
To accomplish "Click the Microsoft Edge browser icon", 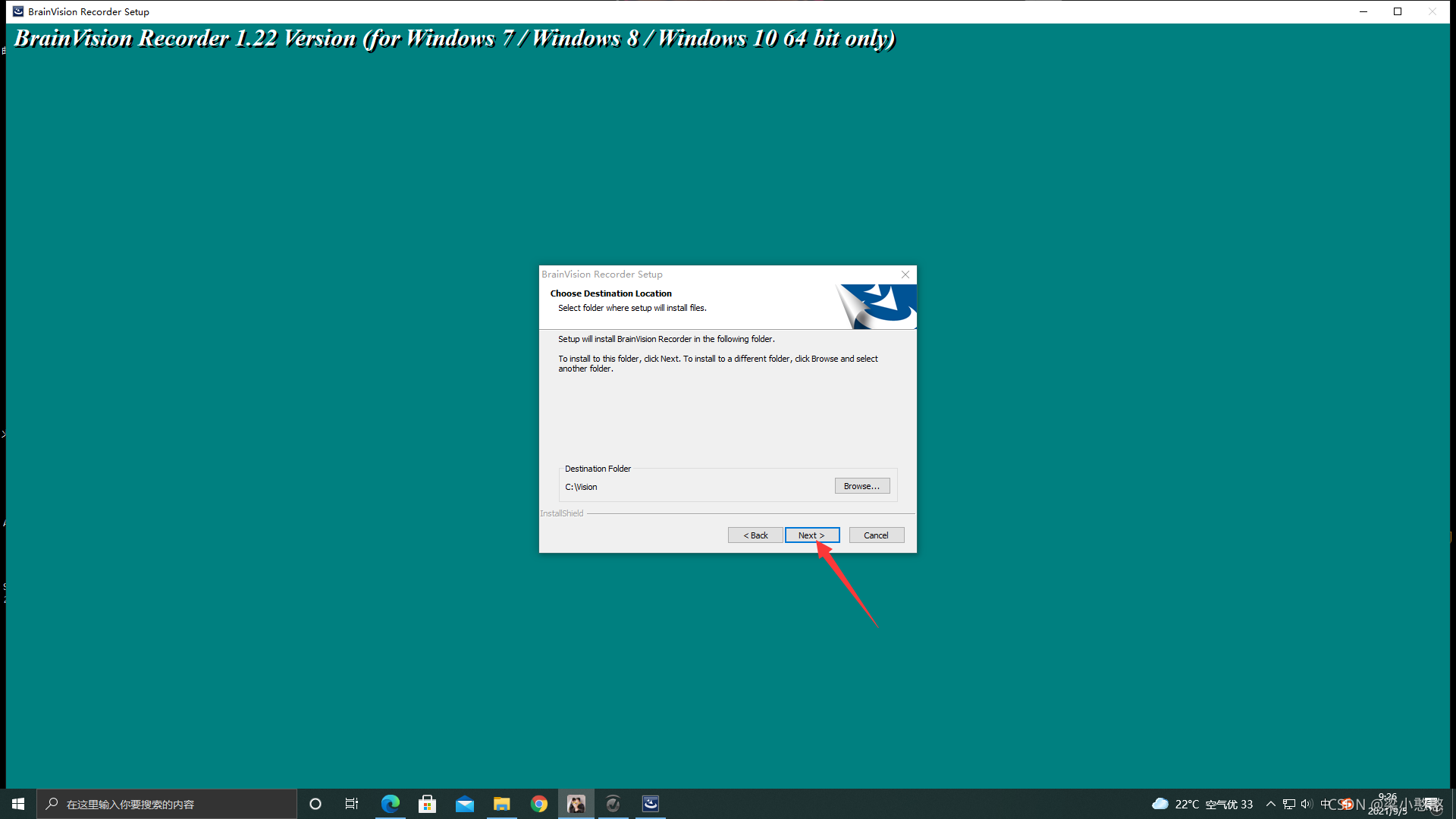I will point(390,803).
